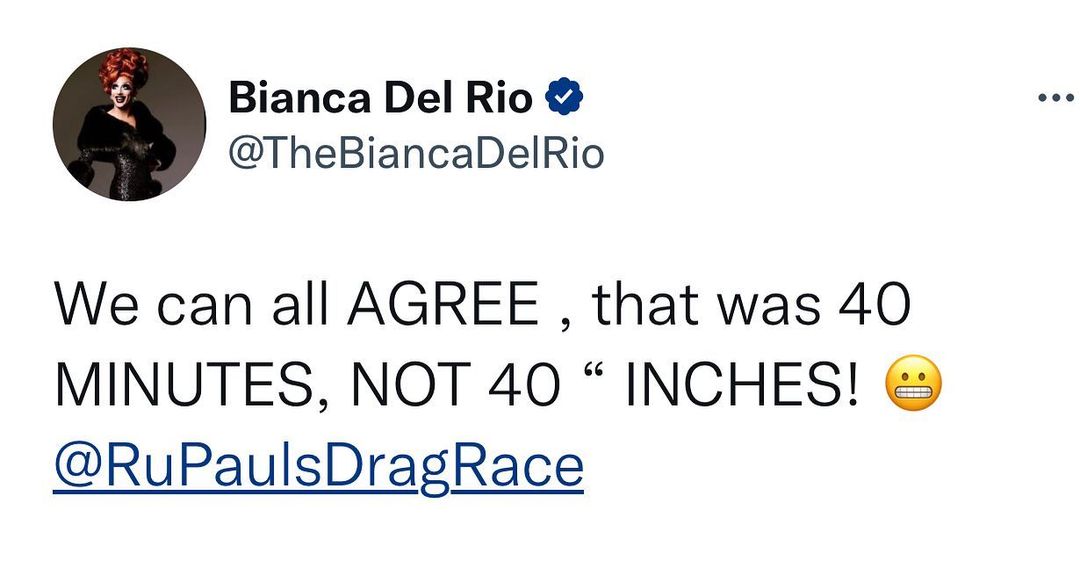The height and width of the screenshot is (568, 1080).
Task: Click the blue verified checkmark badge
Action: [564, 98]
